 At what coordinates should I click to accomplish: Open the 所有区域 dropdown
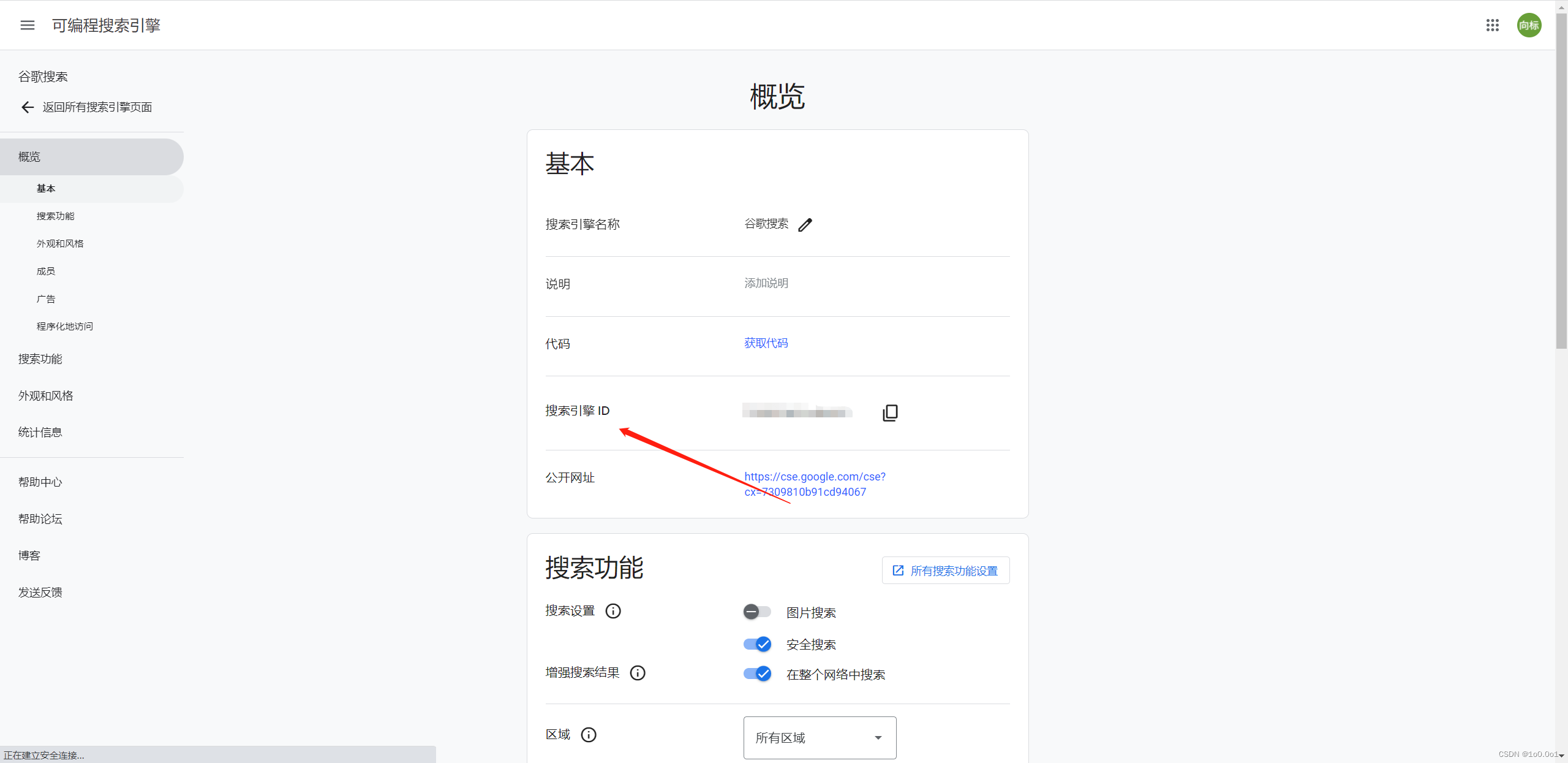pos(820,738)
